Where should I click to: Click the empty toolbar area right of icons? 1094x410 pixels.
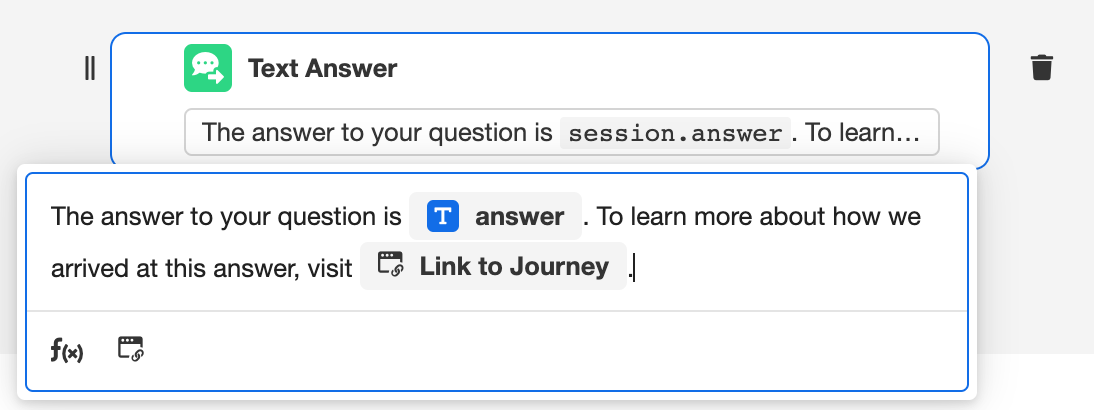click(550, 350)
